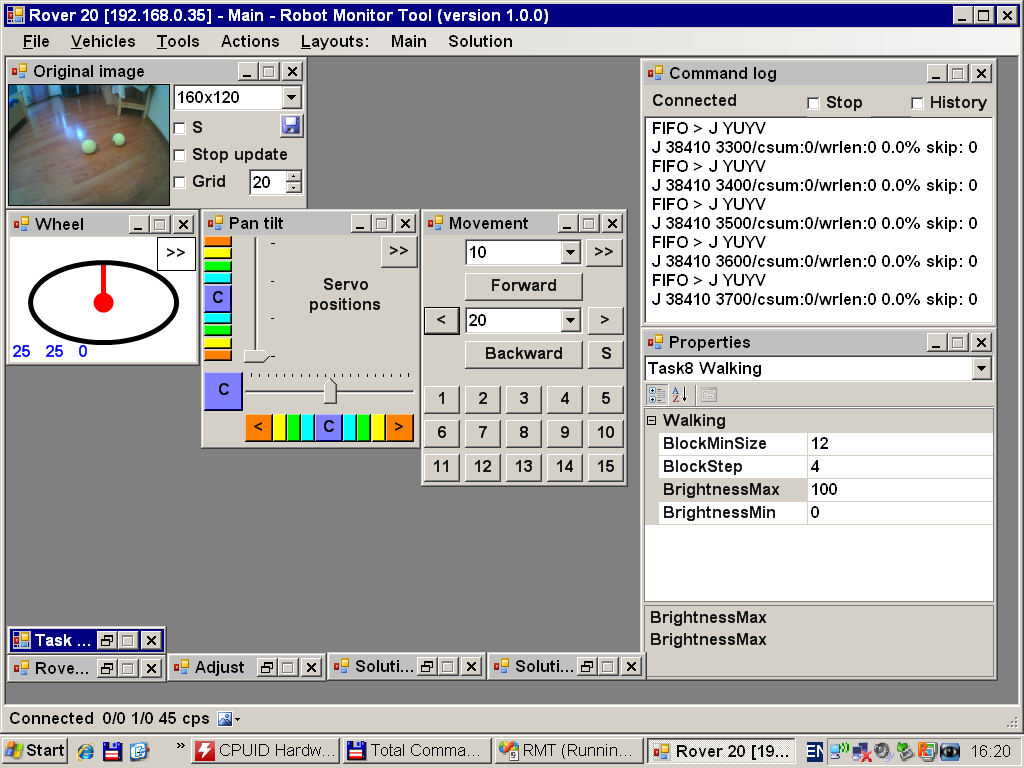This screenshot has height=768, width=1024.
Task: Open the Task8 Walking dropdown
Action: [x=981, y=369]
